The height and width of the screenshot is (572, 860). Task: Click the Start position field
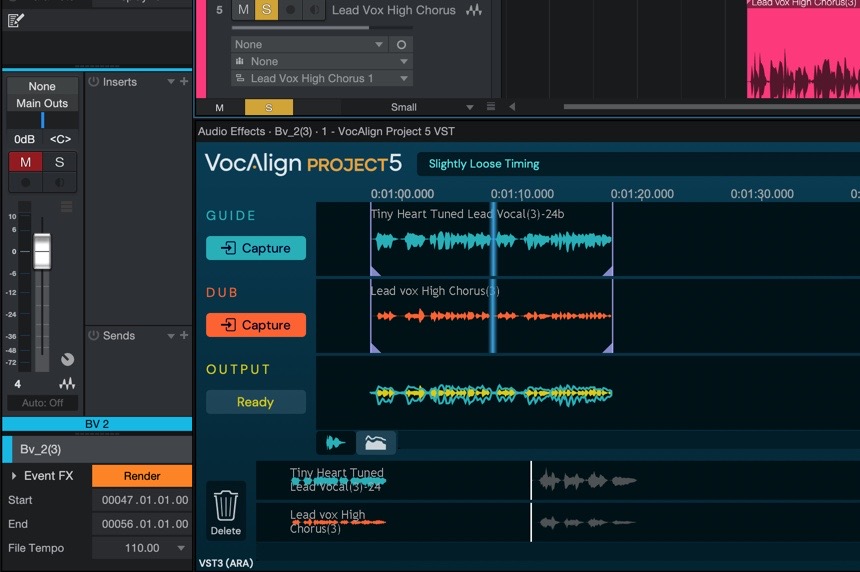[x=142, y=500]
